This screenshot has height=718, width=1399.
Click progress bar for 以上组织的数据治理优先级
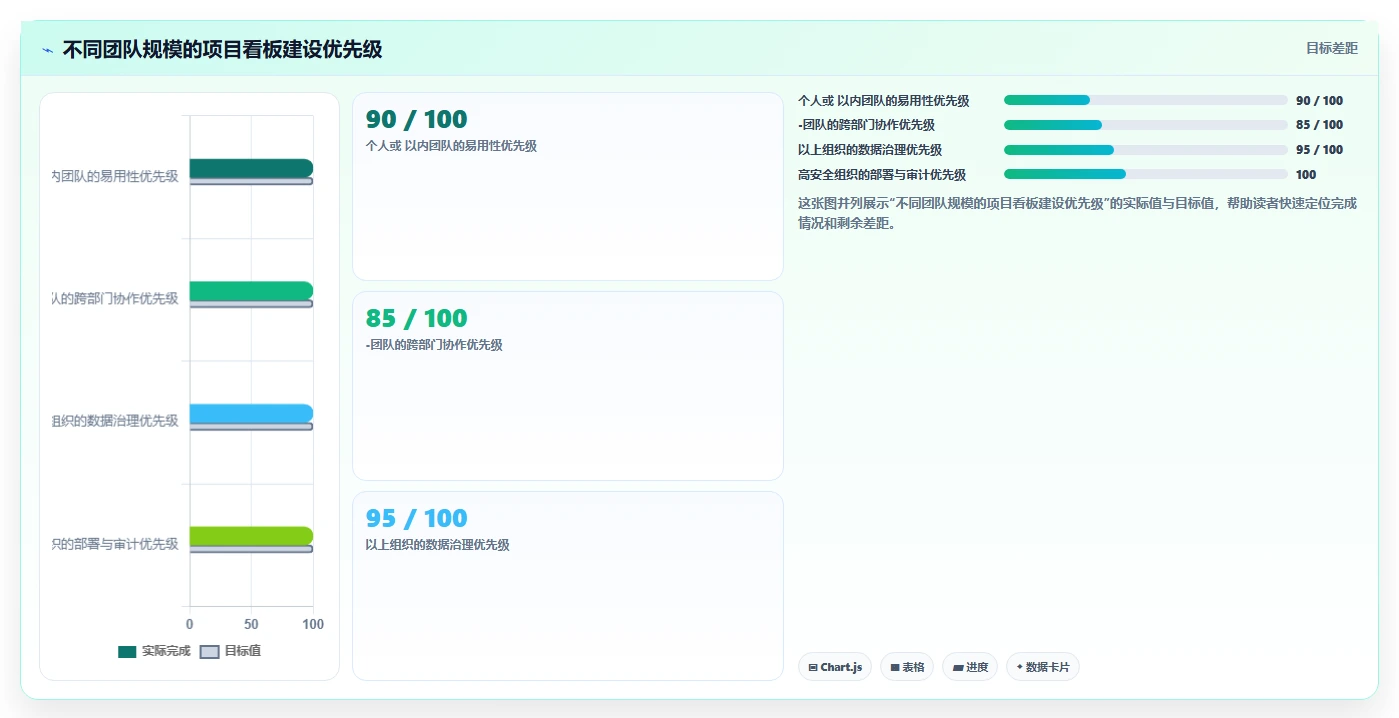tap(1146, 150)
